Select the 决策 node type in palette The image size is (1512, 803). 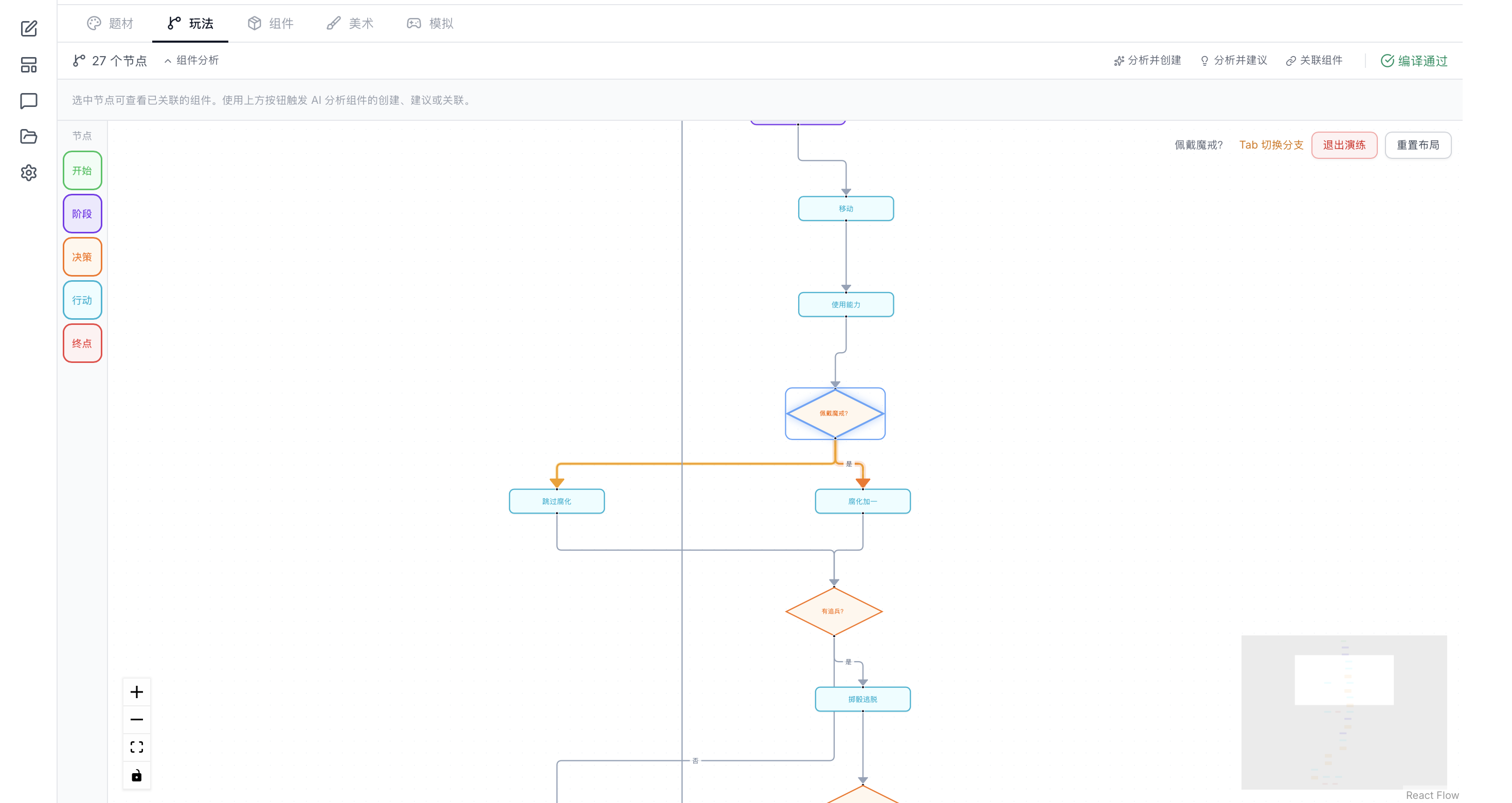click(x=82, y=257)
